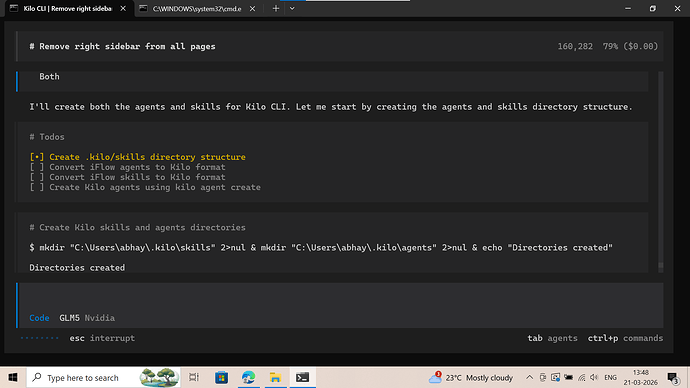
Task: Click the terminal icon on Kilo CLI tab
Action: tap(14, 8)
